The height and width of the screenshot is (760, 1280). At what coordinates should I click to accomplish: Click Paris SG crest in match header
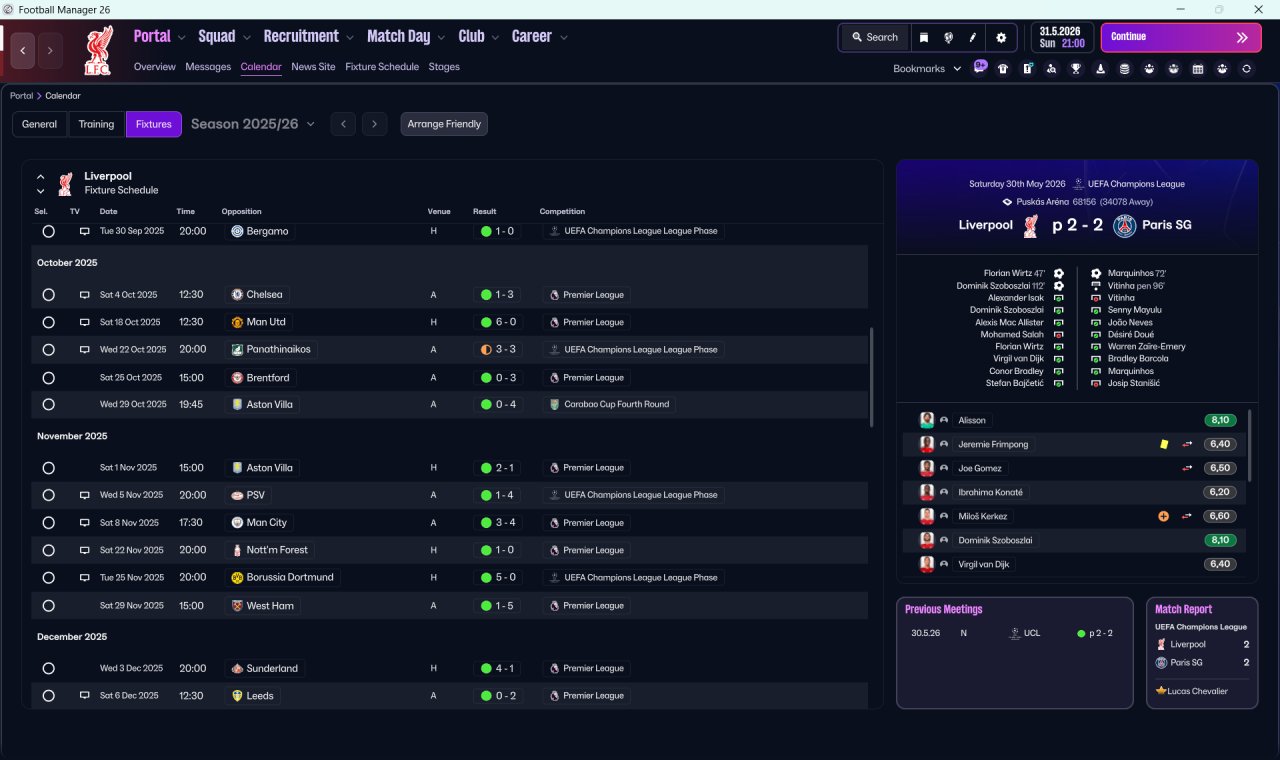(1126, 225)
